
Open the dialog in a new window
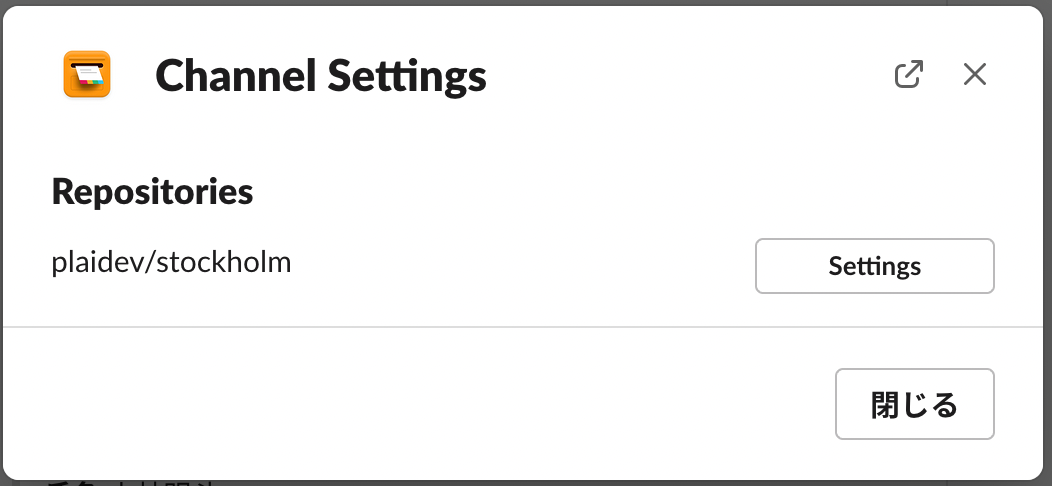[908, 75]
